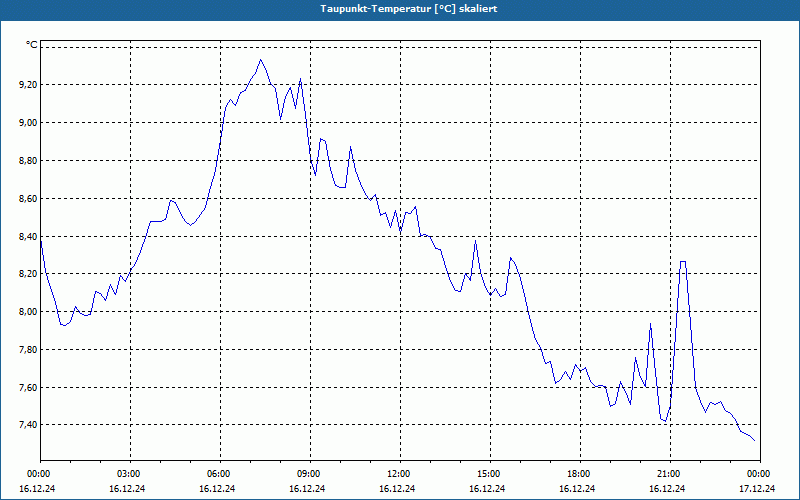800x500 pixels.
Task: Click the 16.12.24 date under 06:00
Action: (217, 489)
